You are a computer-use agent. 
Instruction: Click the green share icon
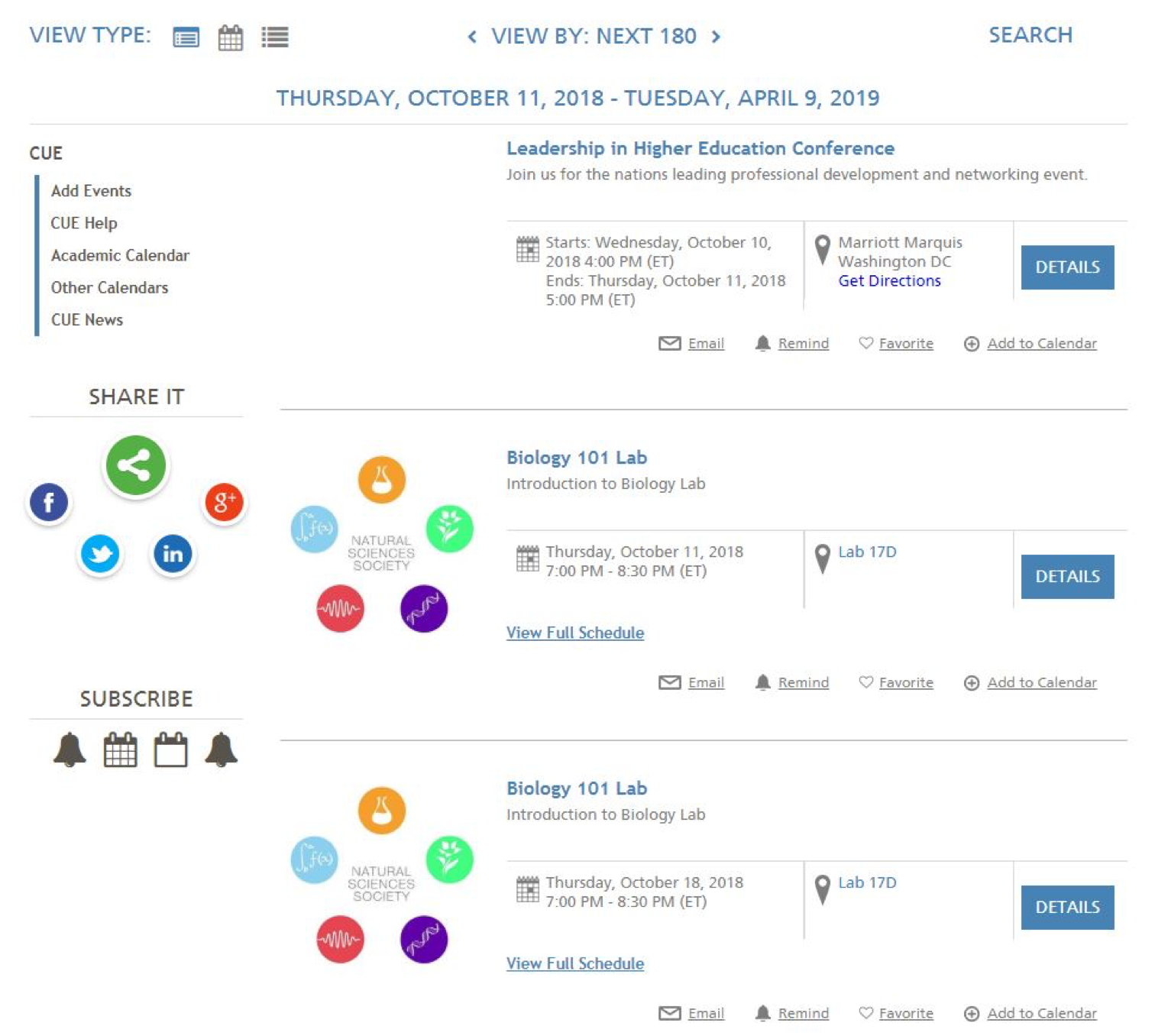pyautogui.click(x=136, y=465)
